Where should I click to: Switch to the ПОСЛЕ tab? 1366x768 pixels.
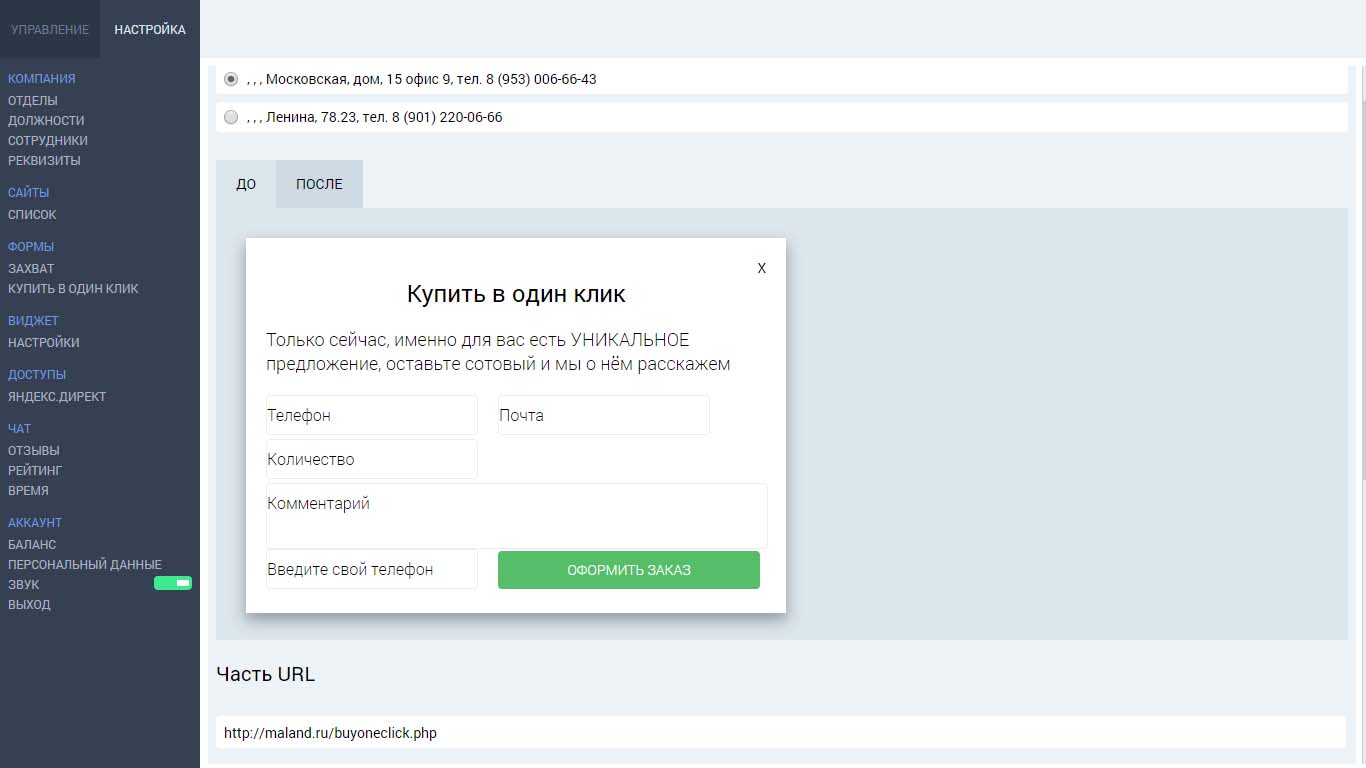tap(319, 184)
